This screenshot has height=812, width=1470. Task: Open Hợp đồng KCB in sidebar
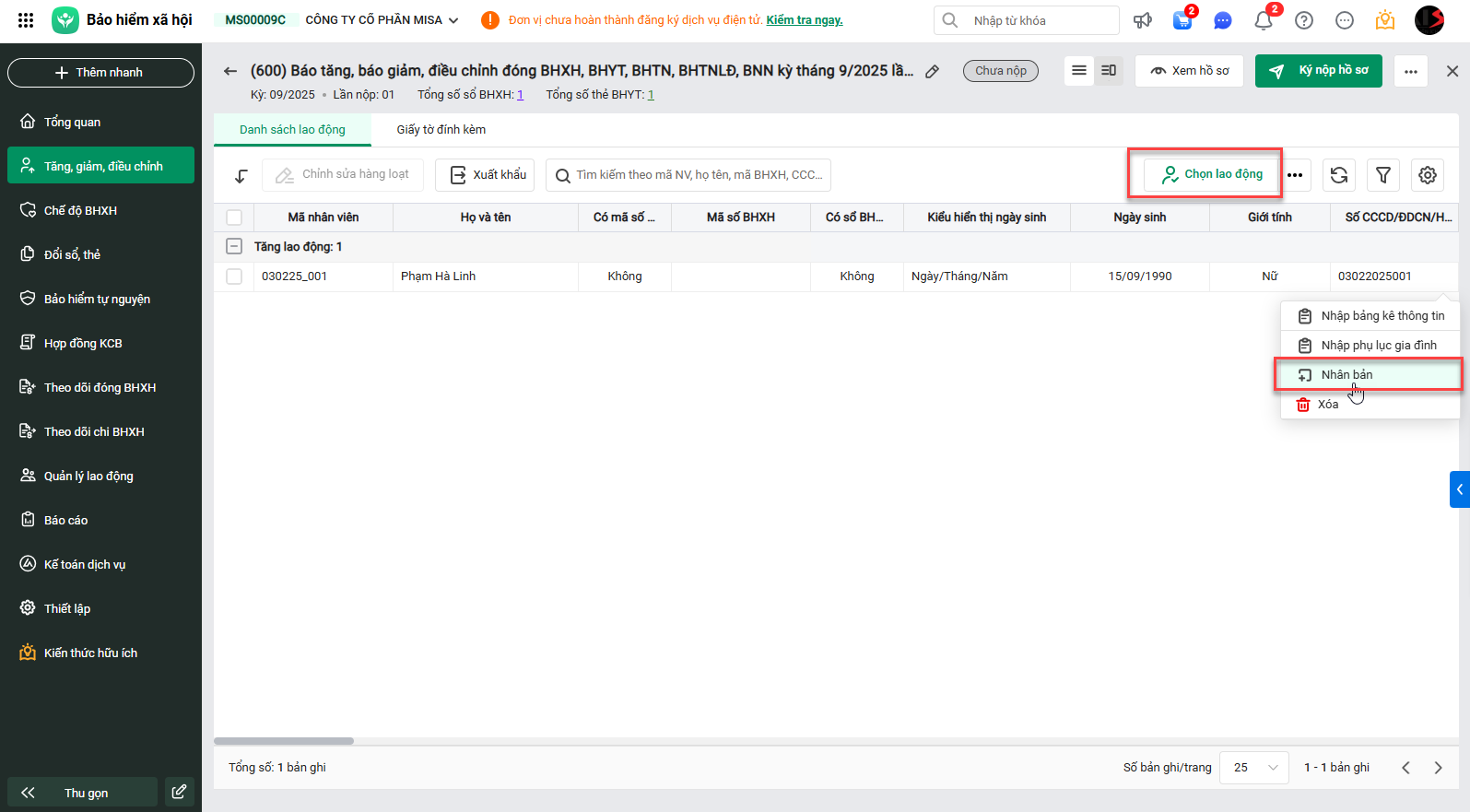point(101,343)
